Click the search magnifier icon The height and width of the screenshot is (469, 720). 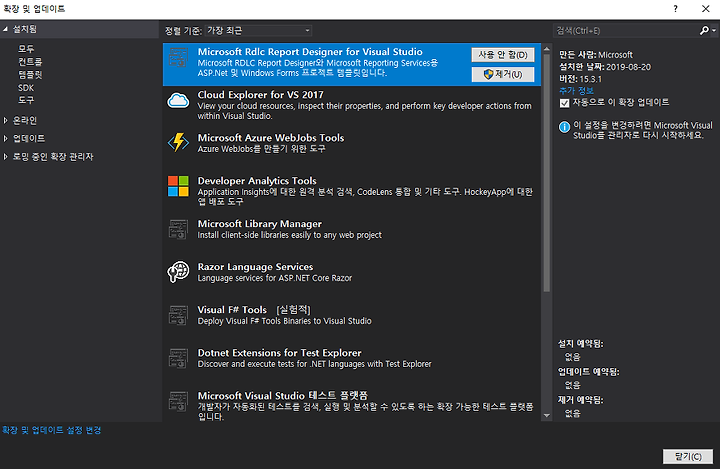coord(704,31)
